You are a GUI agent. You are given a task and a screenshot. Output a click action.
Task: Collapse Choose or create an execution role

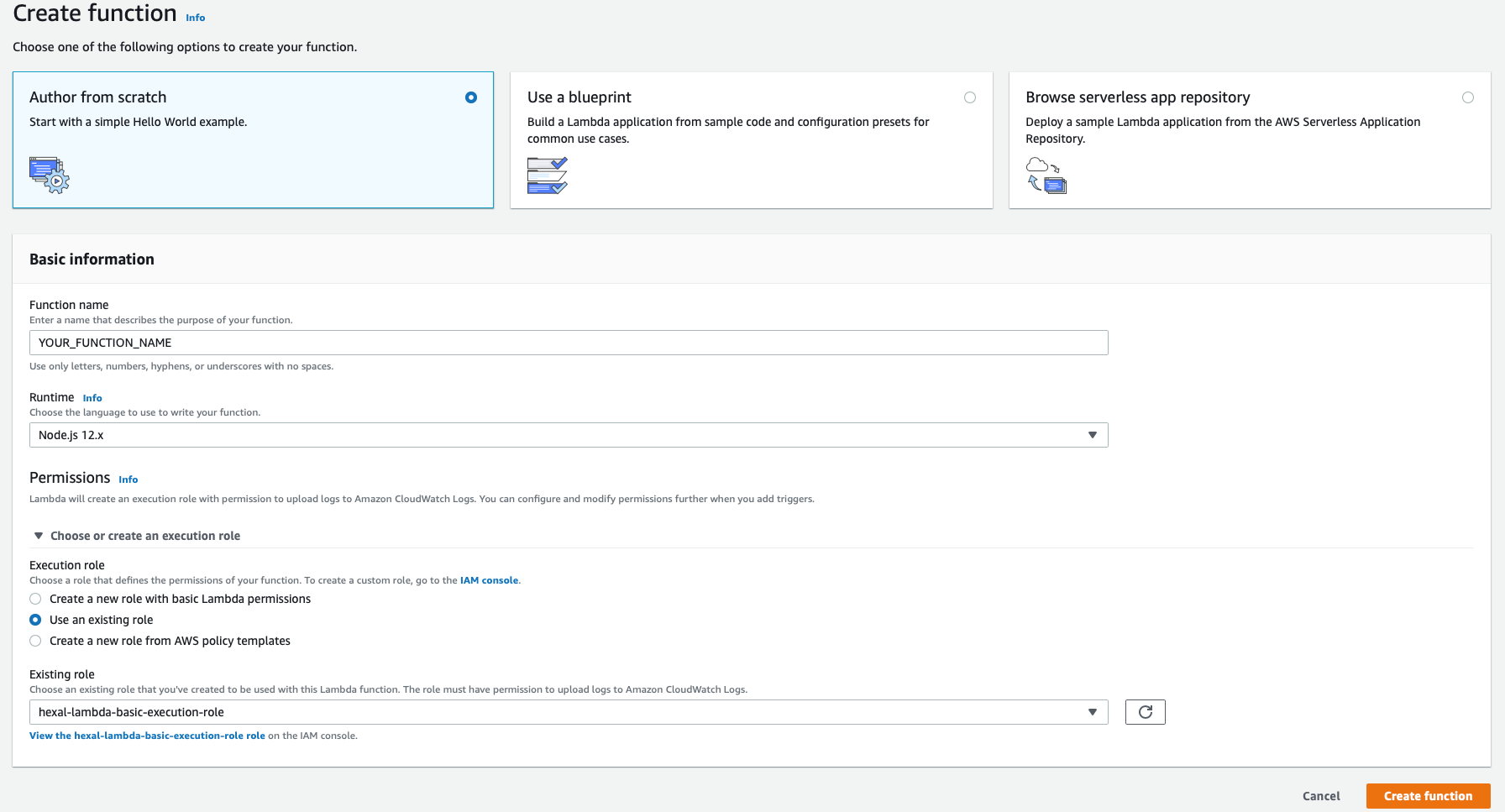137,536
